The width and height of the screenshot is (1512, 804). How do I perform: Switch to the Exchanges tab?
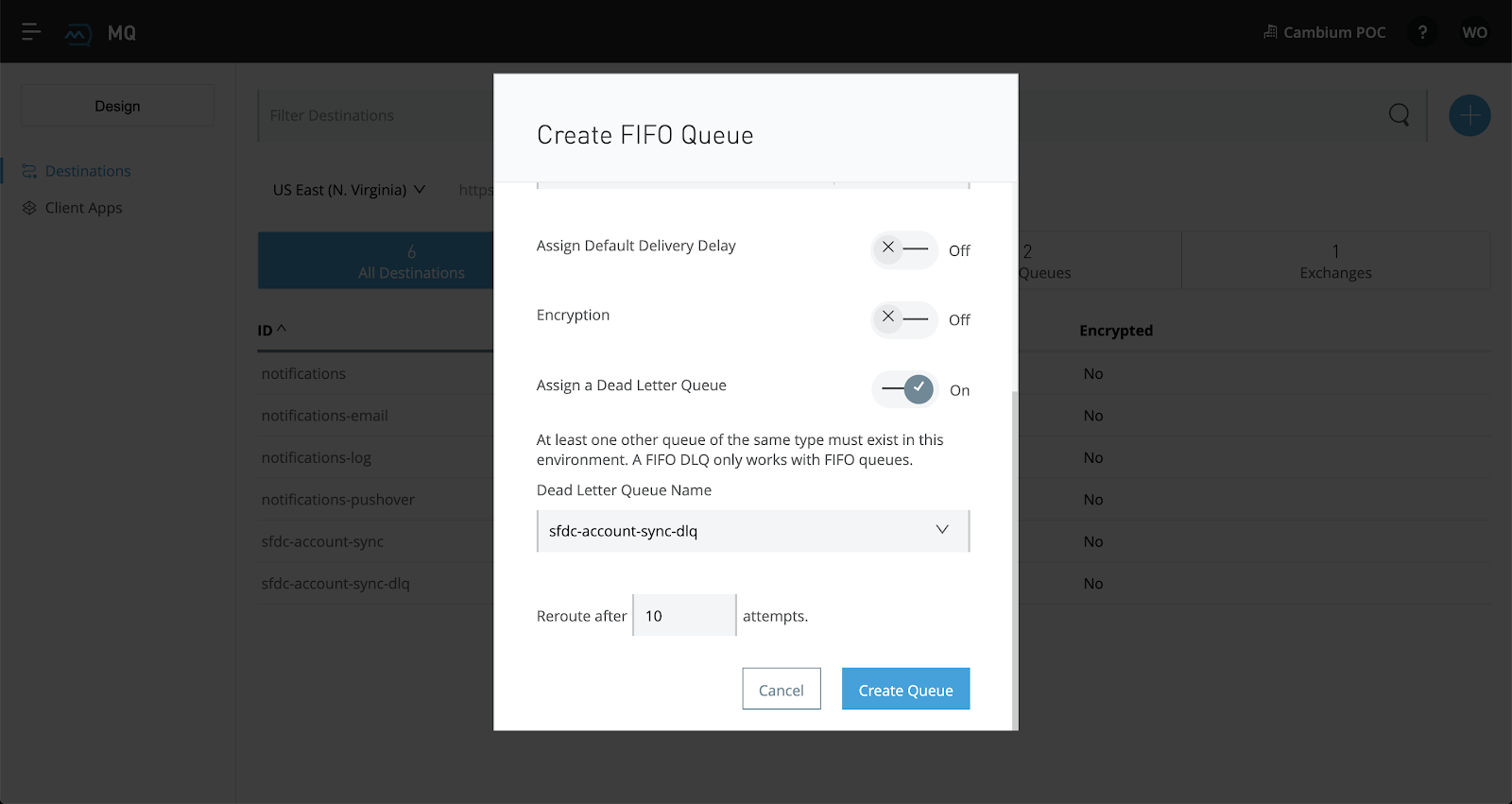click(1334, 262)
